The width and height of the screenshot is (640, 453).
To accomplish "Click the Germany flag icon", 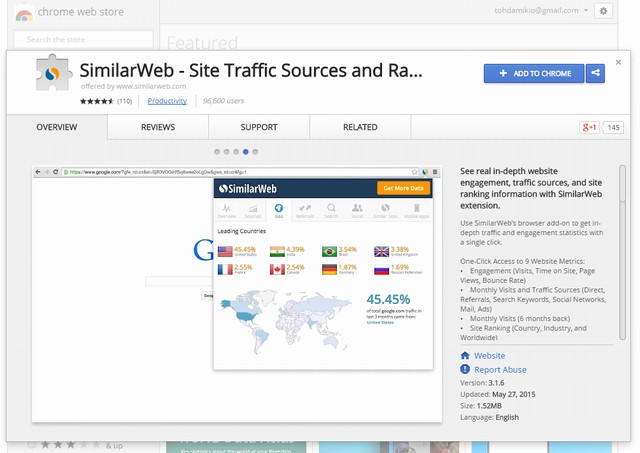I will 329,269.
